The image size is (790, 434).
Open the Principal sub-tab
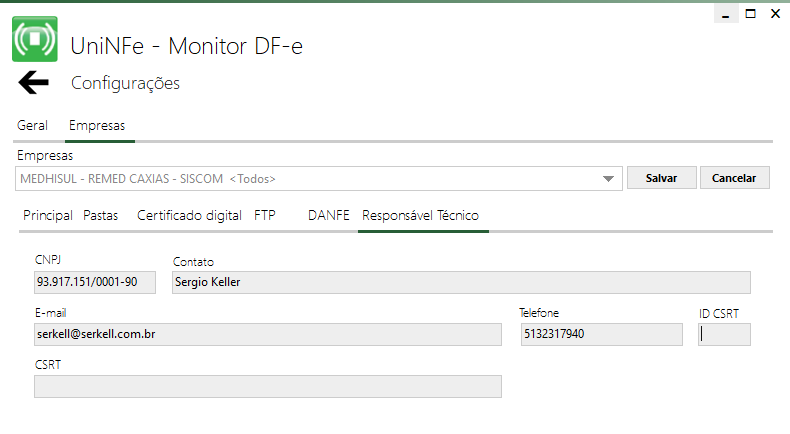click(x=48, y=216)
